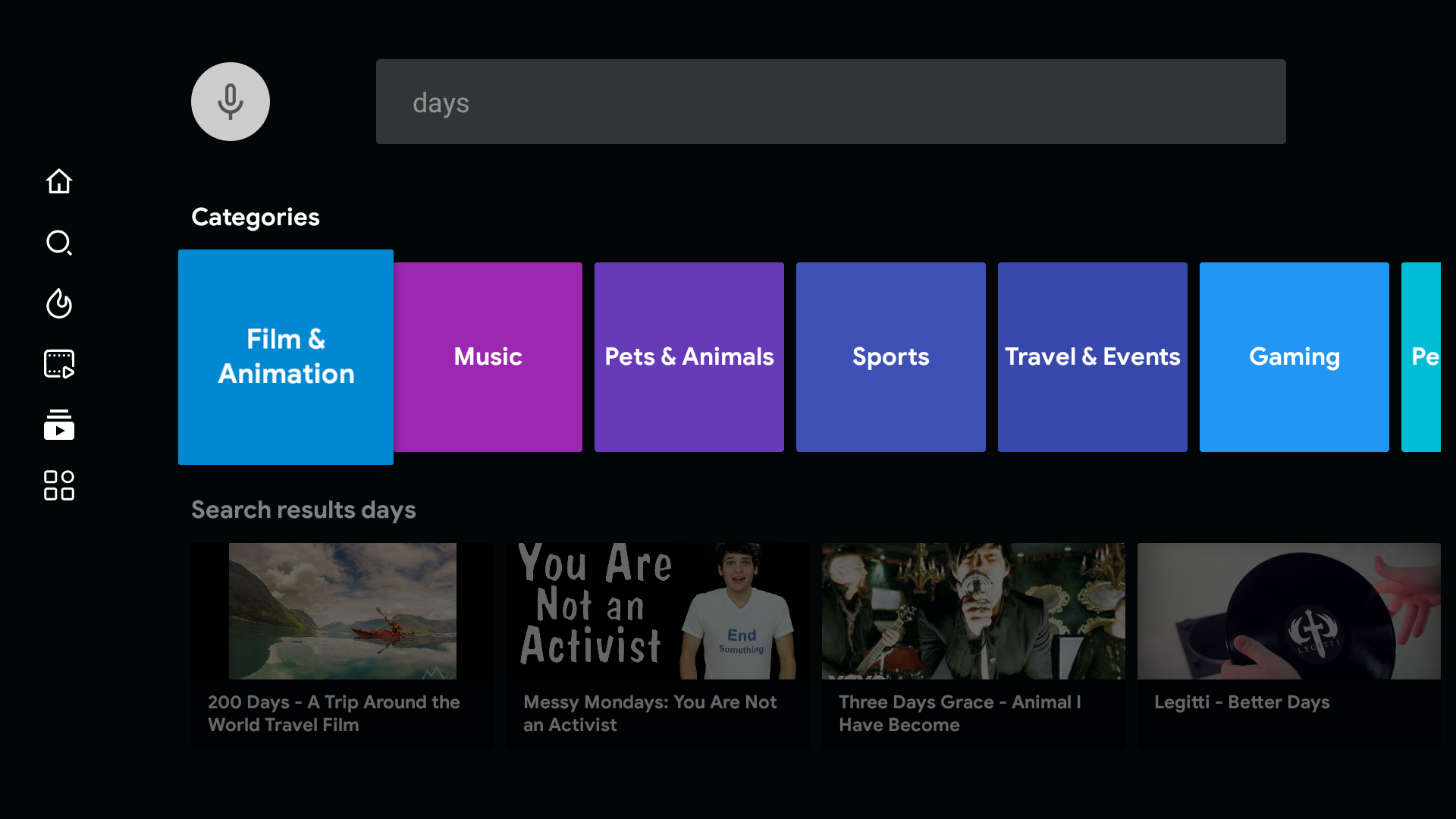Click the search input containing 'days'
1456x819 pixels.
pyautogui.click(x=830, y=101)
